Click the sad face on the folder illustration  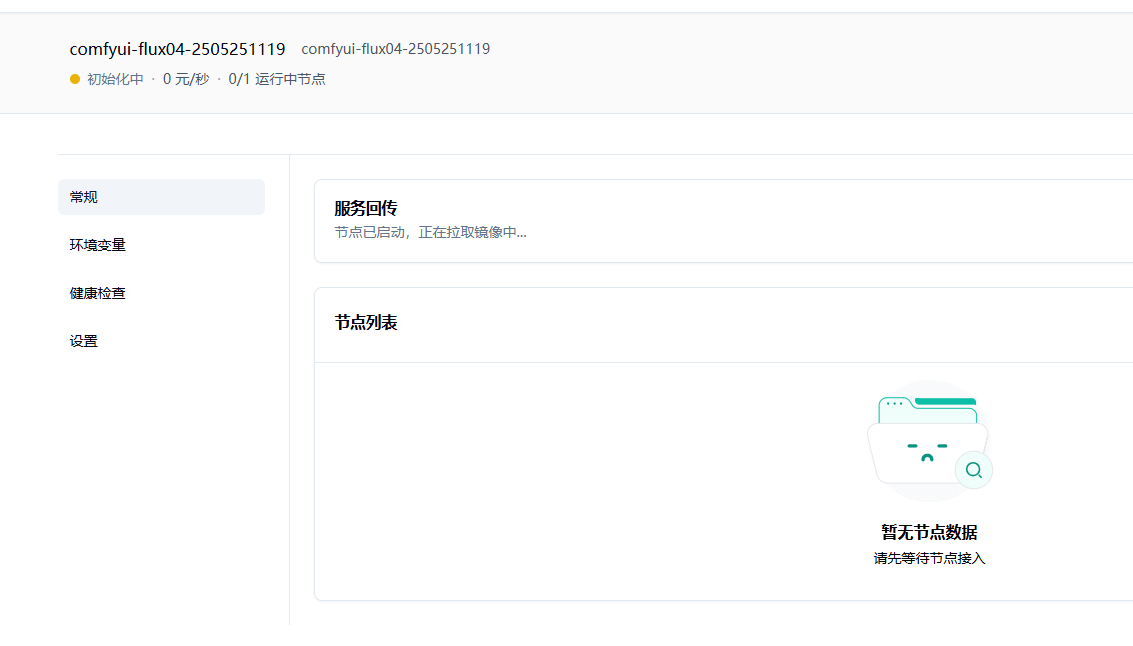coord(927,451)
